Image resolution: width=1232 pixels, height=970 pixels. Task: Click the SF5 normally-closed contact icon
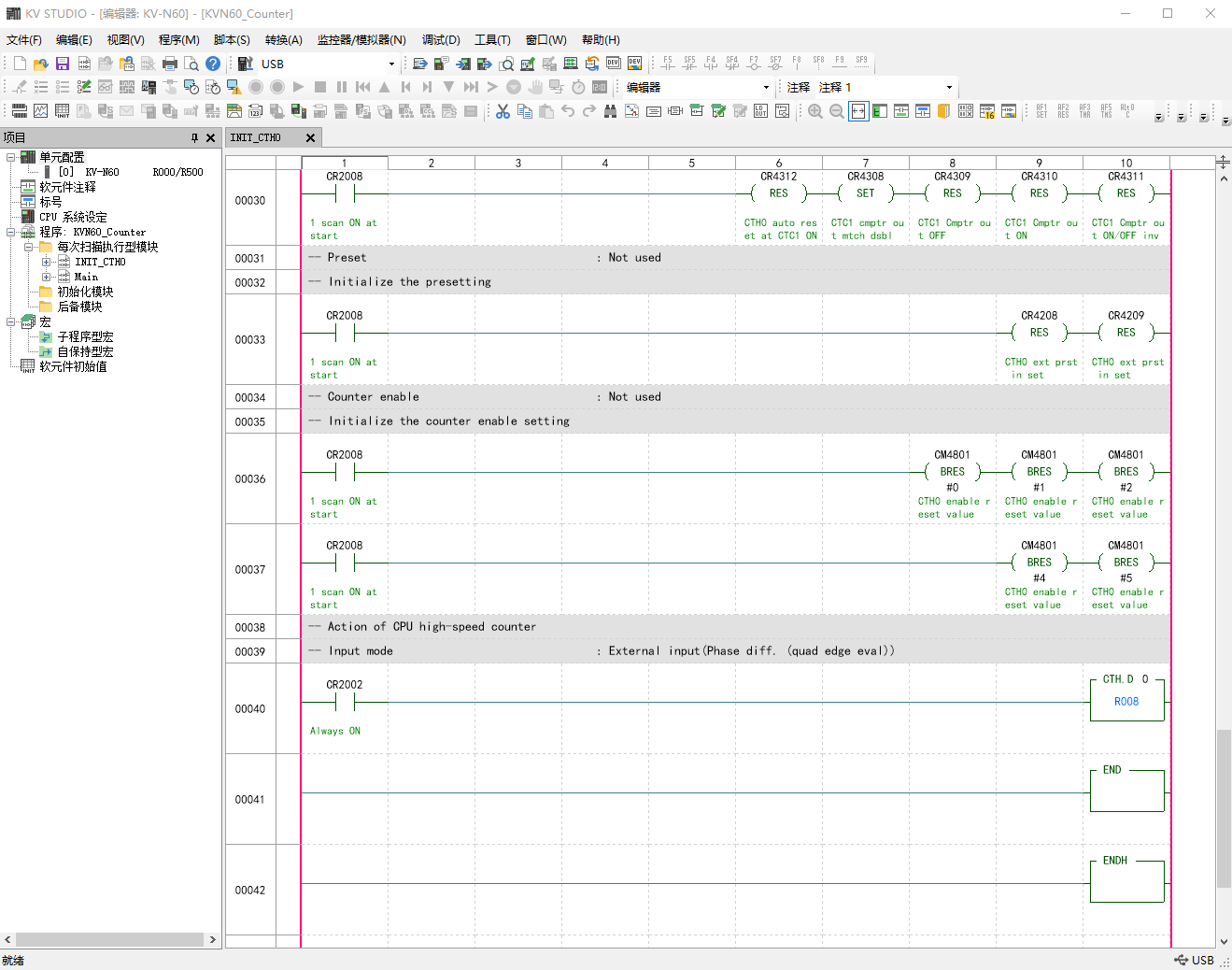tap(689, 63)
